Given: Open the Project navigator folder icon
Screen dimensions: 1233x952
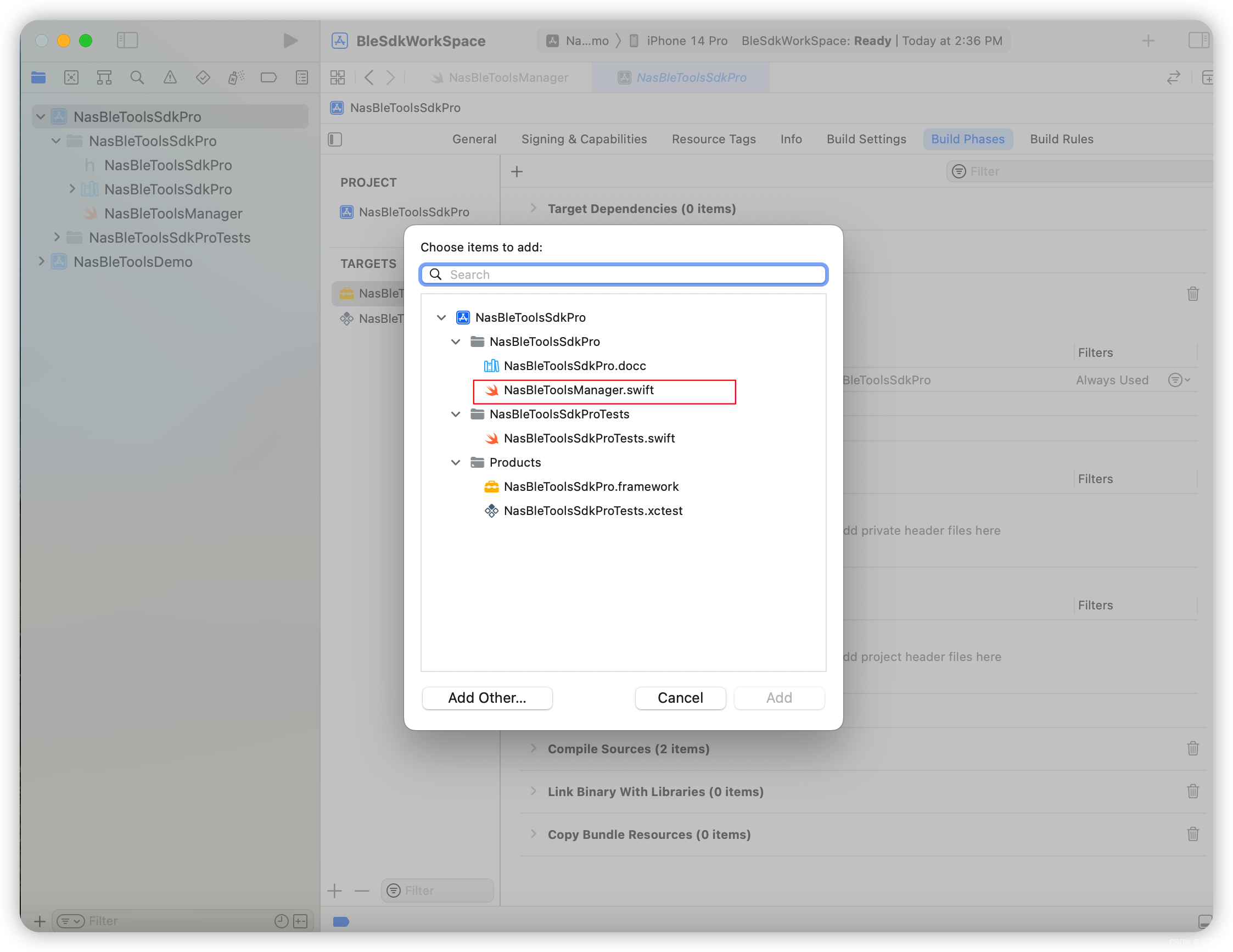Looking at the screenshot, I should [38, 77].
